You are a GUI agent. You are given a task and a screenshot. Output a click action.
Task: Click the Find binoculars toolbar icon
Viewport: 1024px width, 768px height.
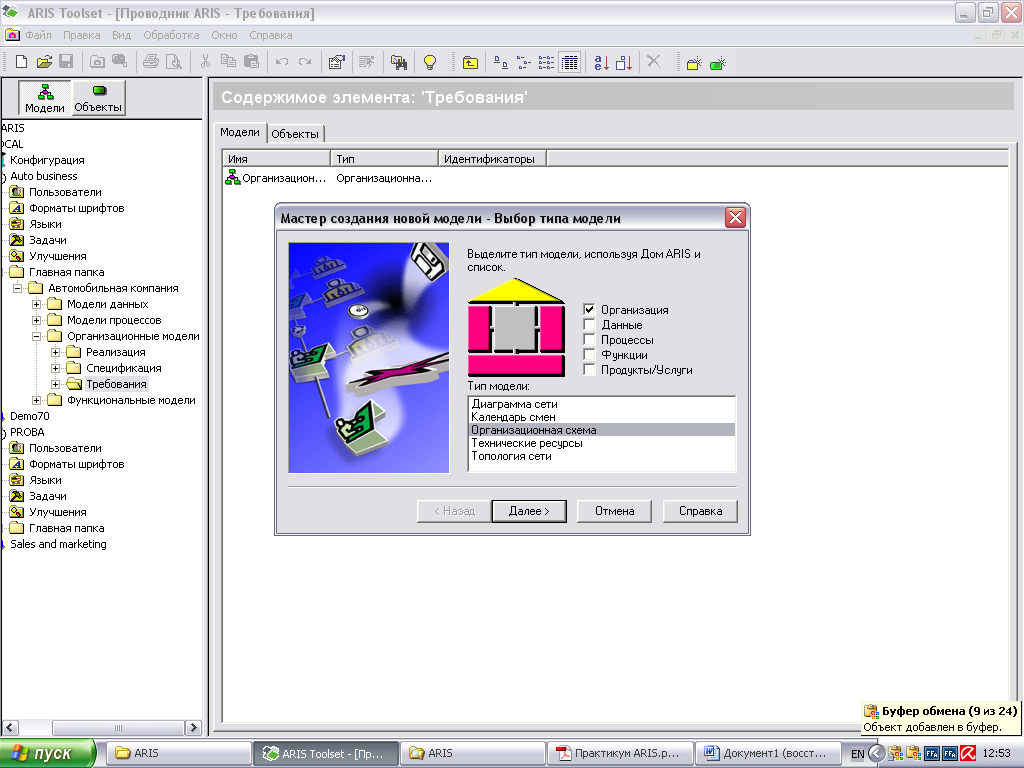pos(398,62)
